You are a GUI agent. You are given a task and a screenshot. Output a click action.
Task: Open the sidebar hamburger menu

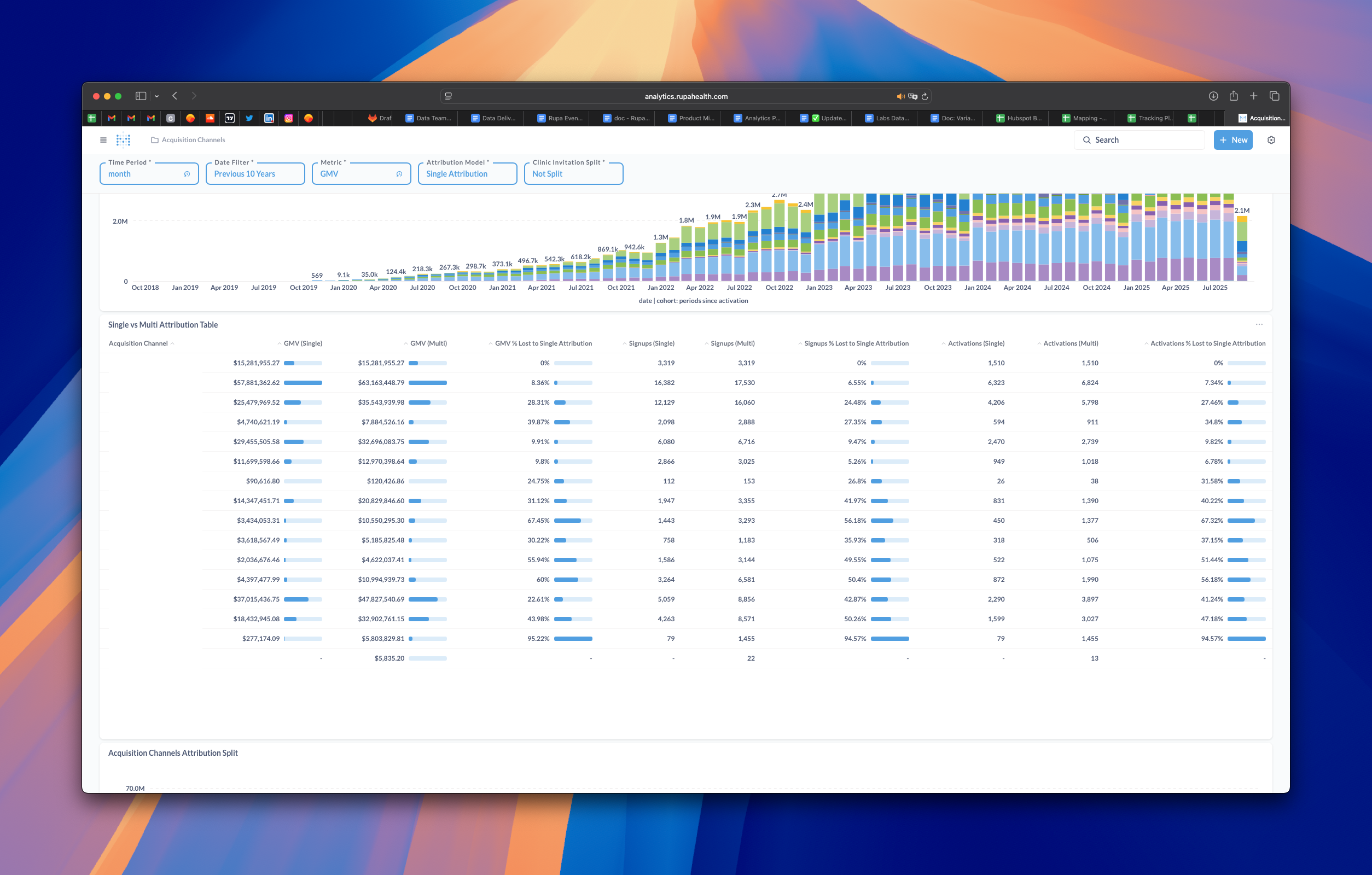click(104, 139)
